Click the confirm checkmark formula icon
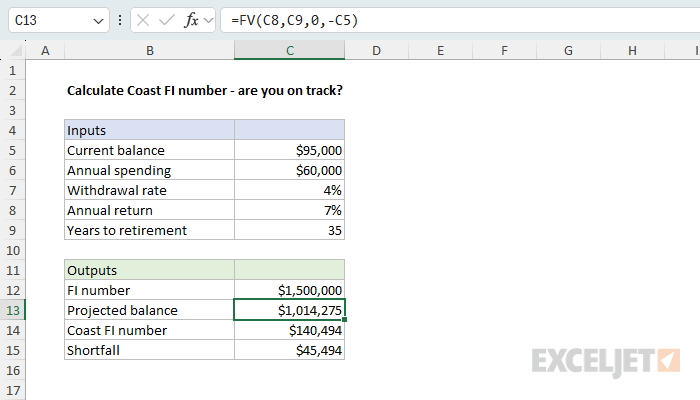 pos(167,20)
